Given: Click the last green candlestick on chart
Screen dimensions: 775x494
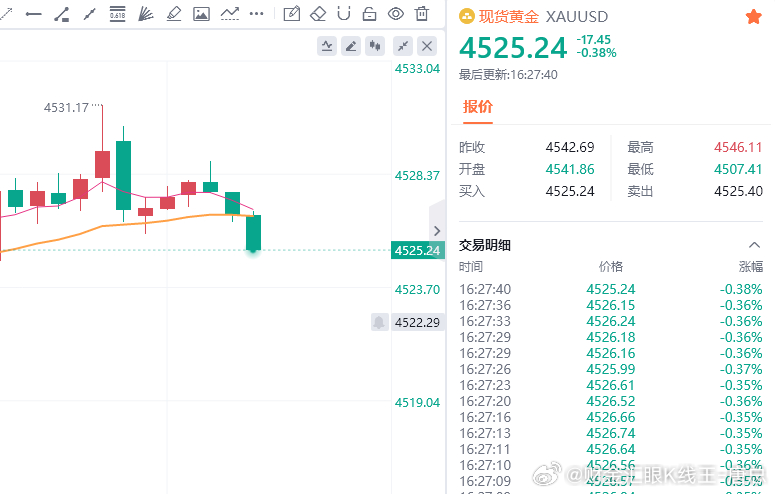Looking at the screenshot, I should (254, 232).
